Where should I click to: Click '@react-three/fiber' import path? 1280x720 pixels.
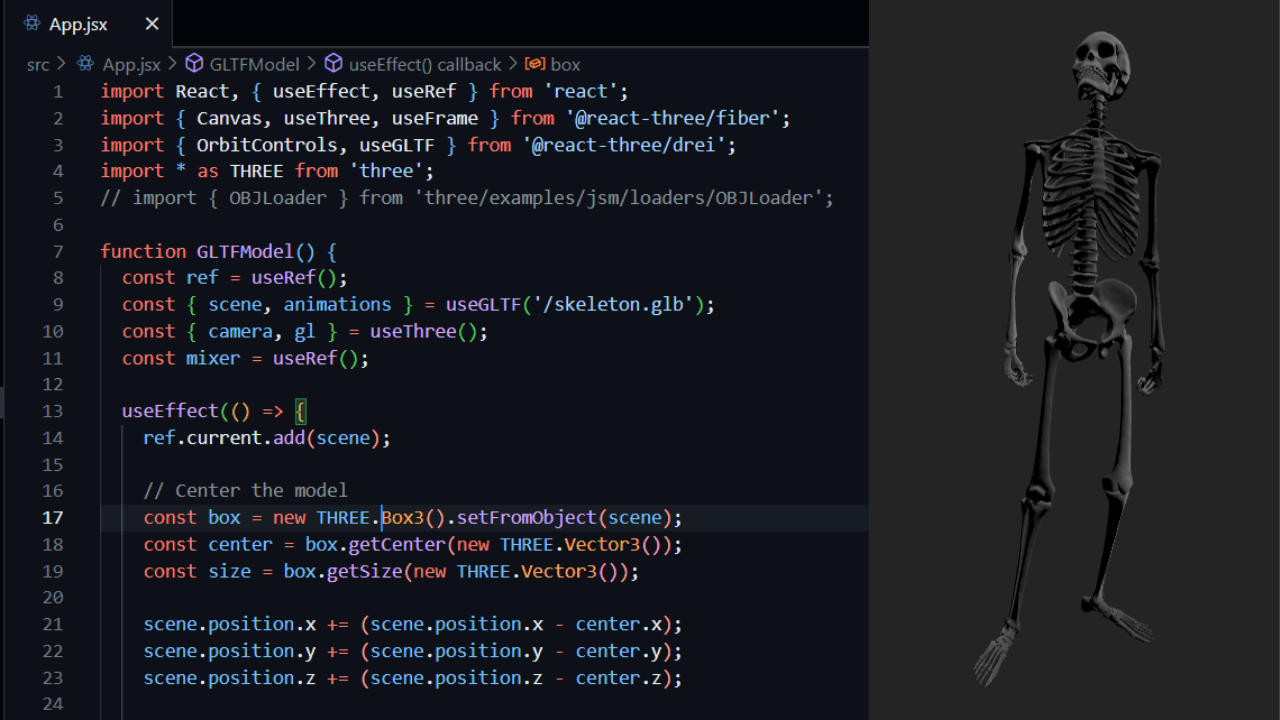point(672,118)
